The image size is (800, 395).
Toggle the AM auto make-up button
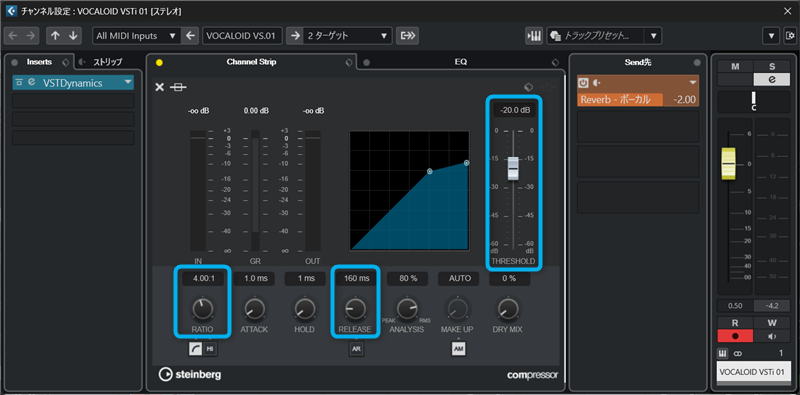click(458, 349)
